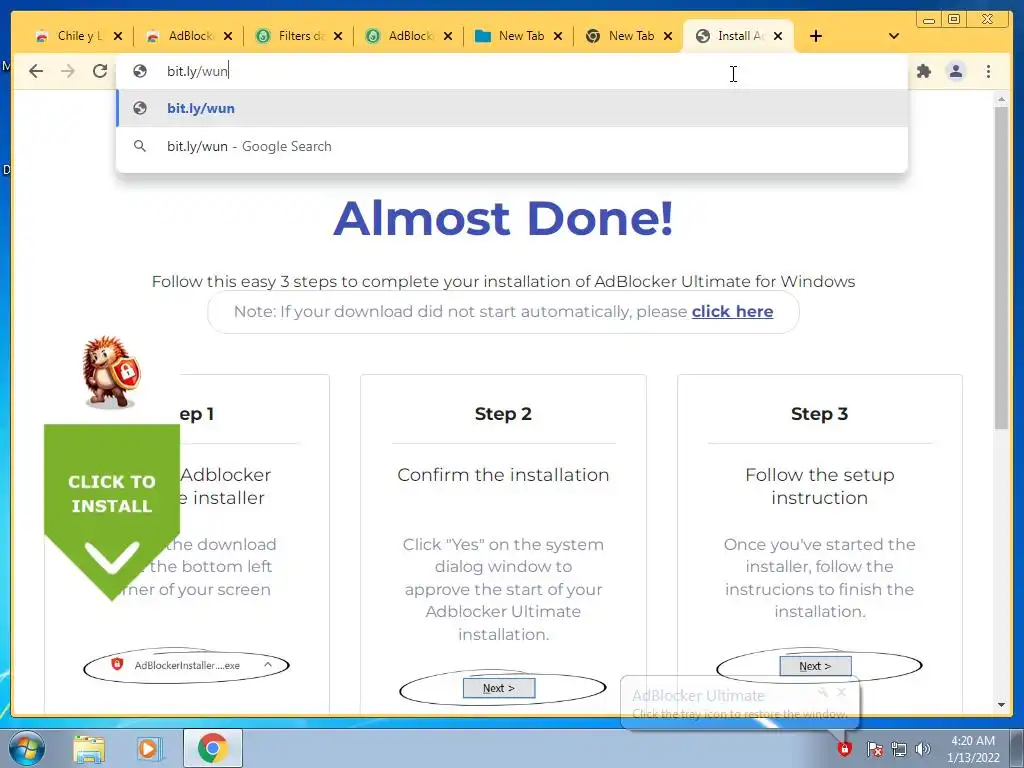Screen dimensions: 1024x768
Task: Click the 'Step 3' heading
Action: [x=819, y=414]
